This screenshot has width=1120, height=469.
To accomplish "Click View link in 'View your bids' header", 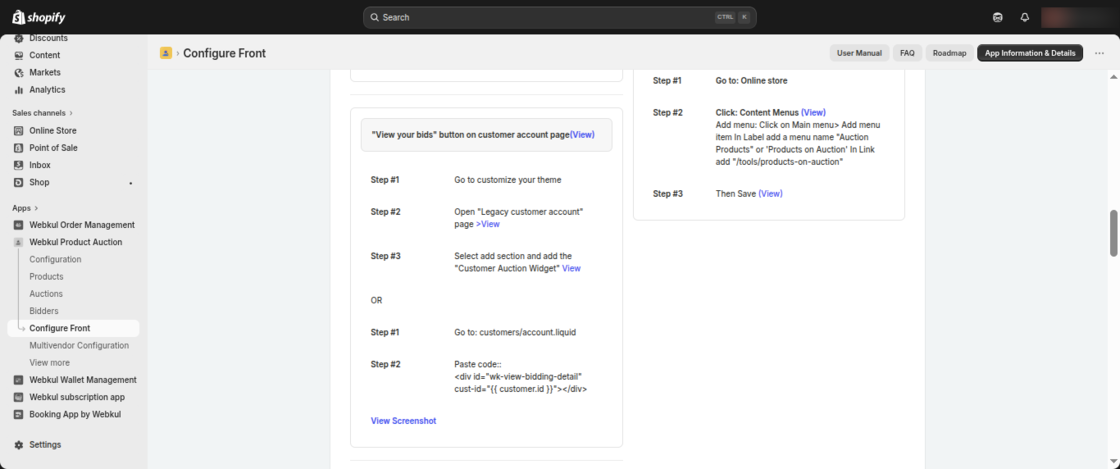I will point(582,134).
